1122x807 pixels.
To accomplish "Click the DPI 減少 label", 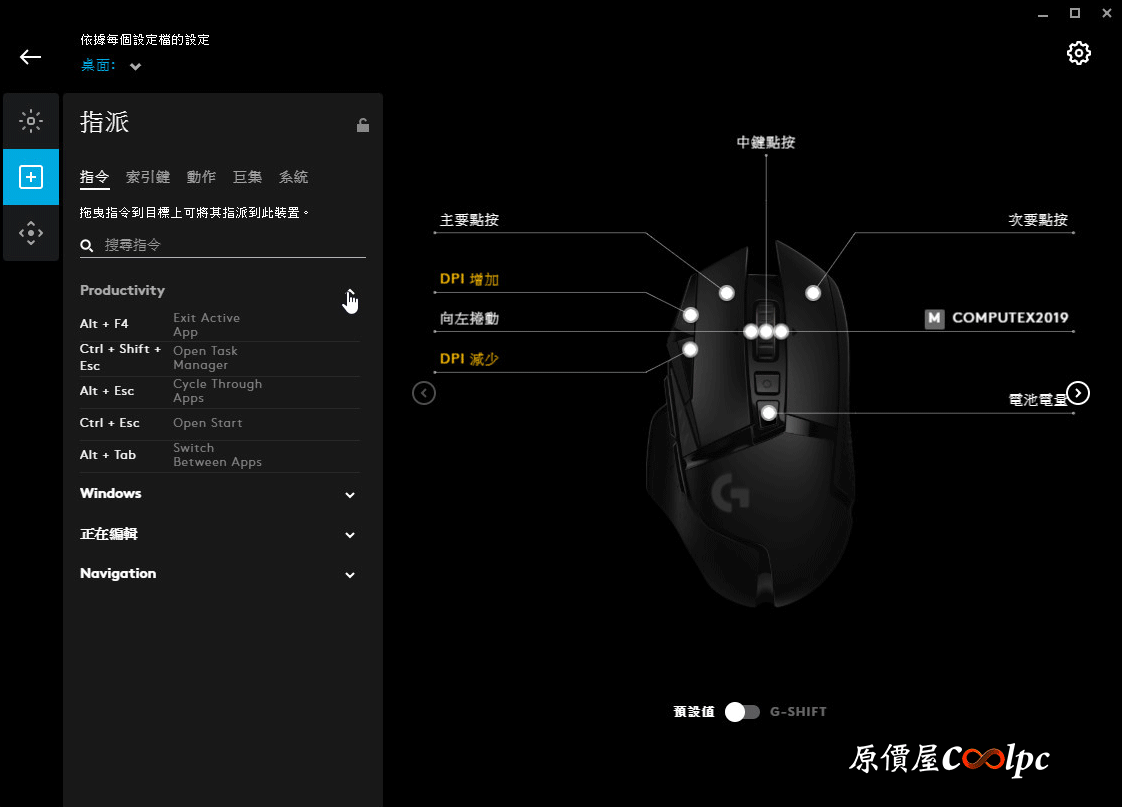I will click(x=469, y=358).
